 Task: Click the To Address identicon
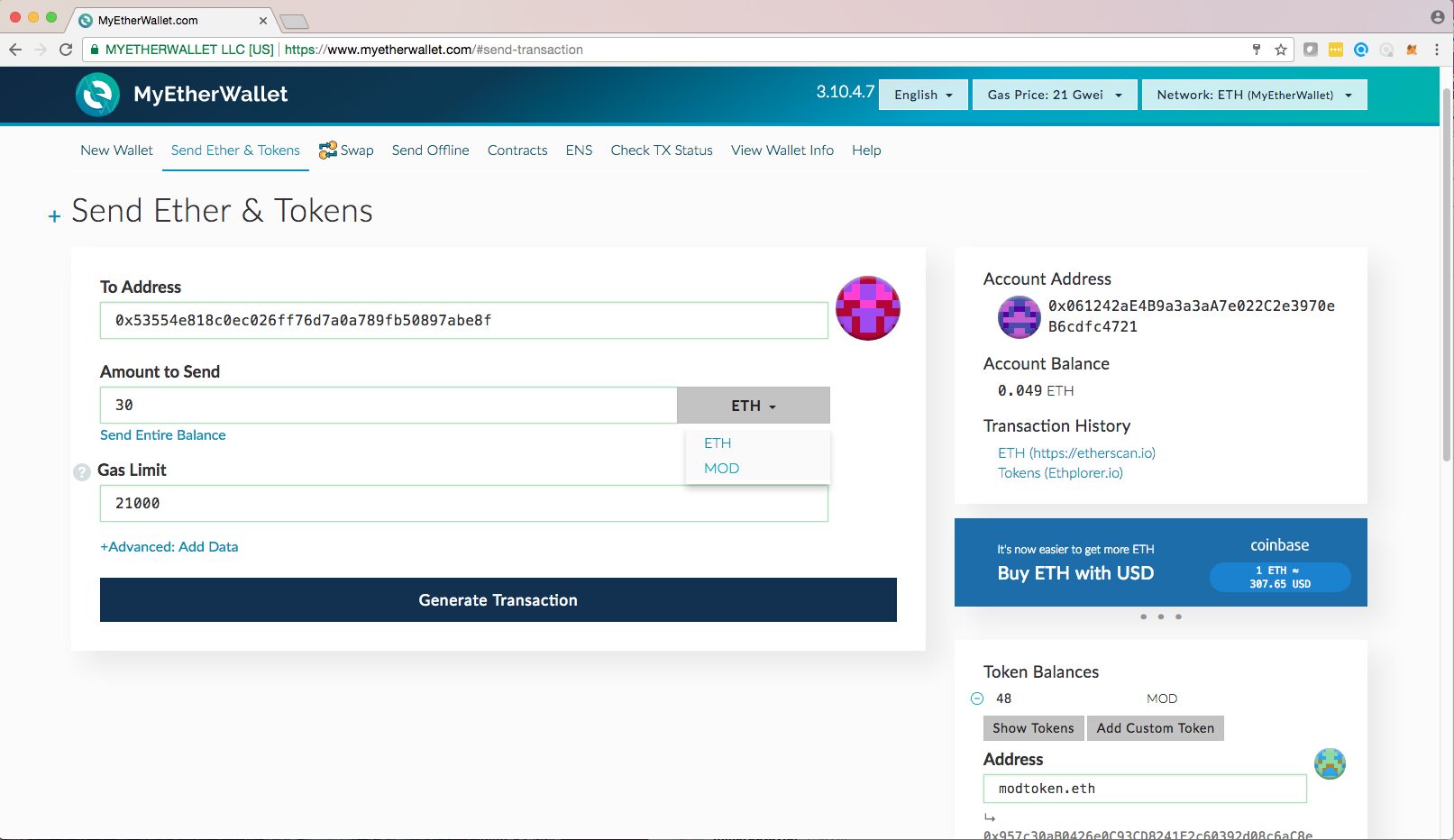(x=868, y=308)
